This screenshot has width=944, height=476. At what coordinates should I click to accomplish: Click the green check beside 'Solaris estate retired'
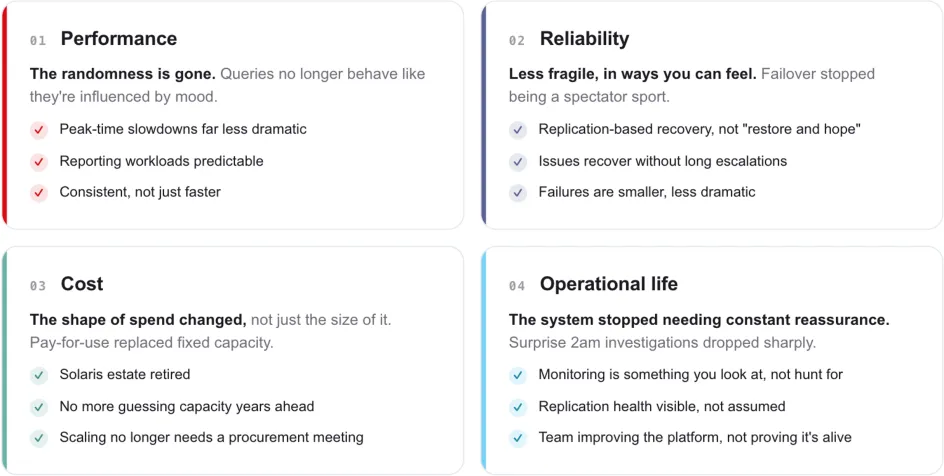tap(39, 376)
